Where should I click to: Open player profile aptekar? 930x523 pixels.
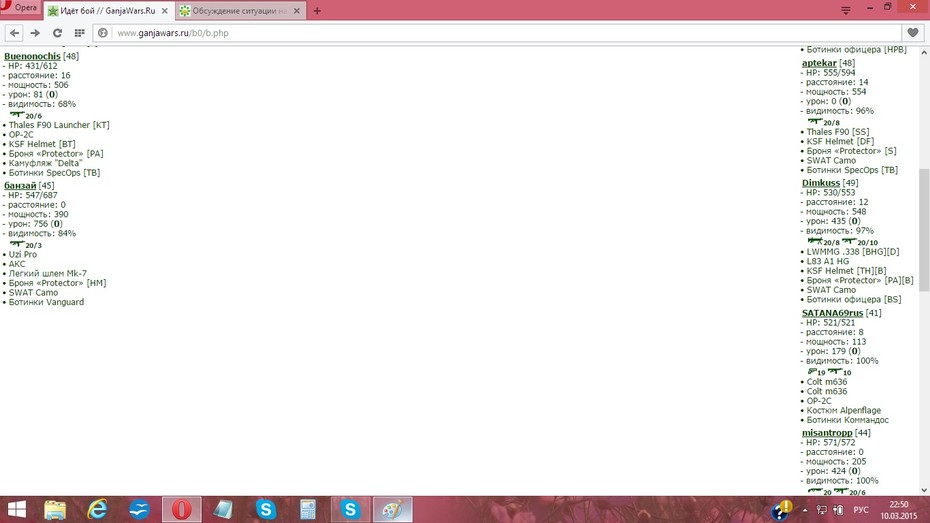[x=819, y=63]
